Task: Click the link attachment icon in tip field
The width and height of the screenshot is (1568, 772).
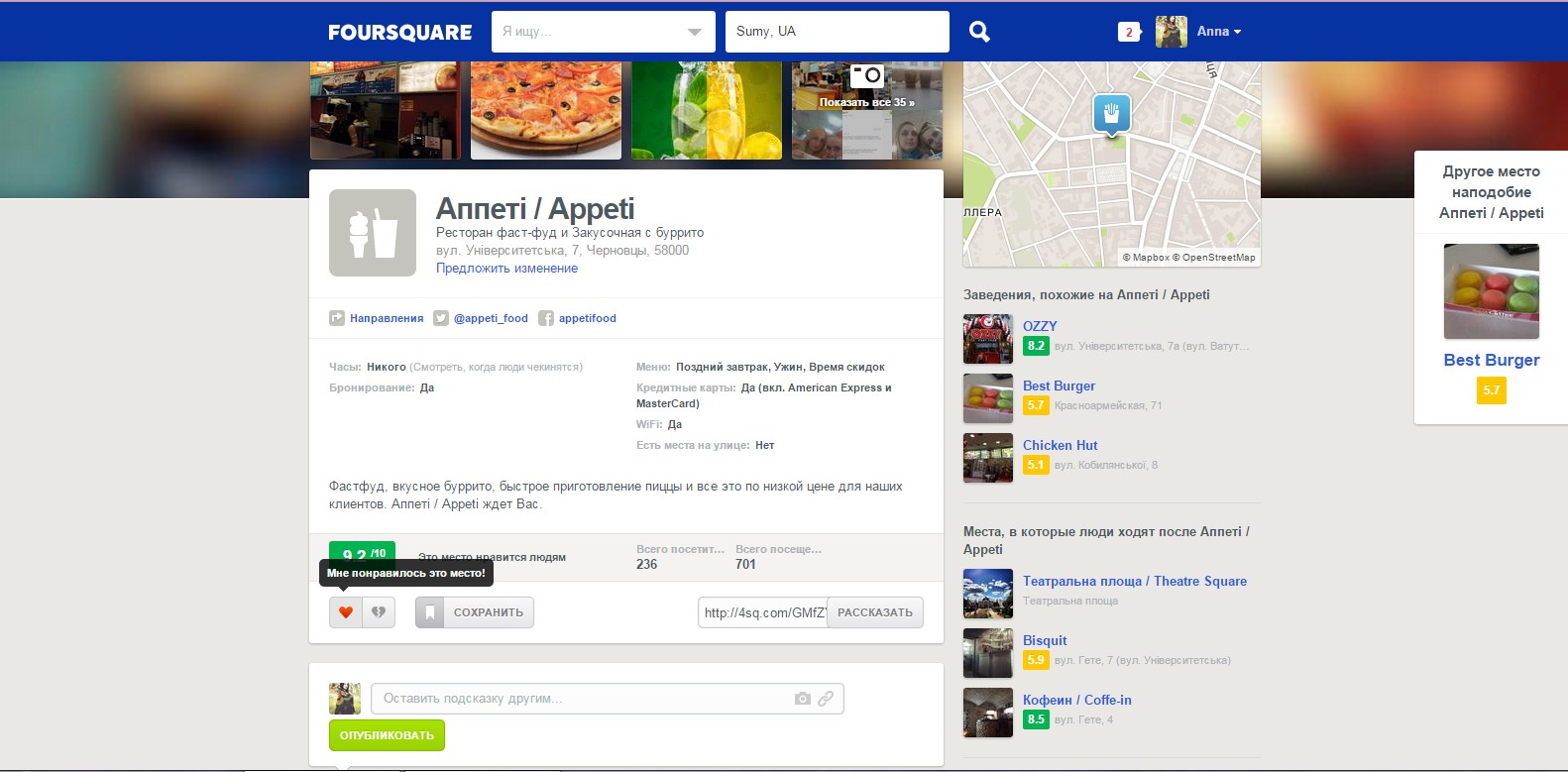Action: [826, 699]
